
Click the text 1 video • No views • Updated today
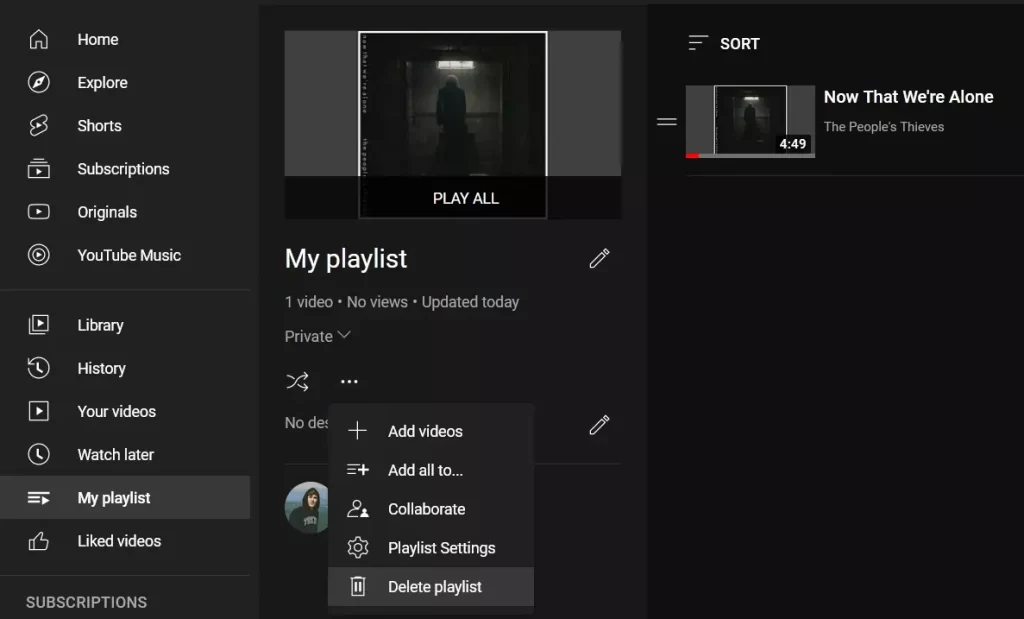pos(402,302)
